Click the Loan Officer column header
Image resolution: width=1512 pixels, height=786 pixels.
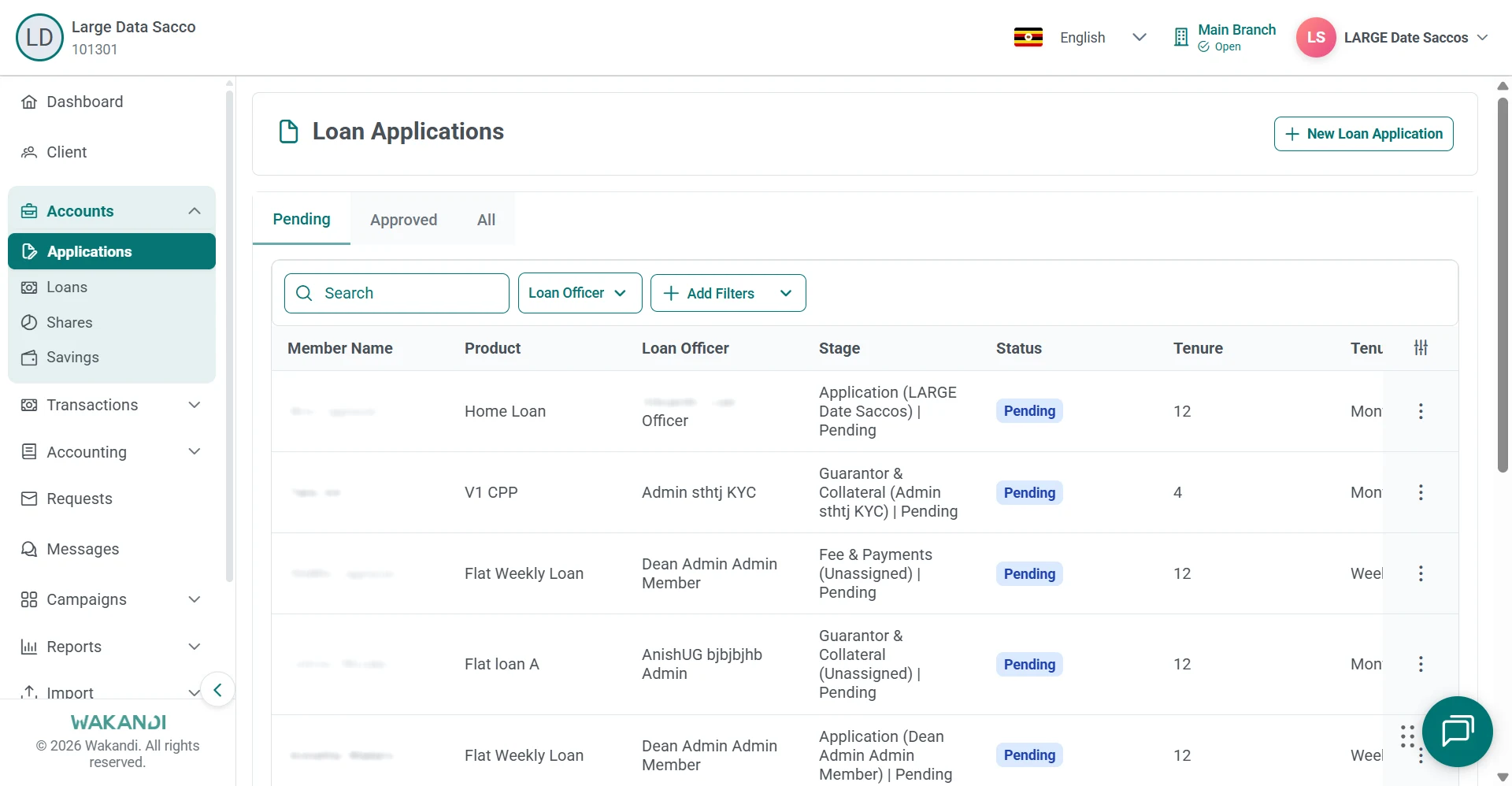[x=685, y=348]
